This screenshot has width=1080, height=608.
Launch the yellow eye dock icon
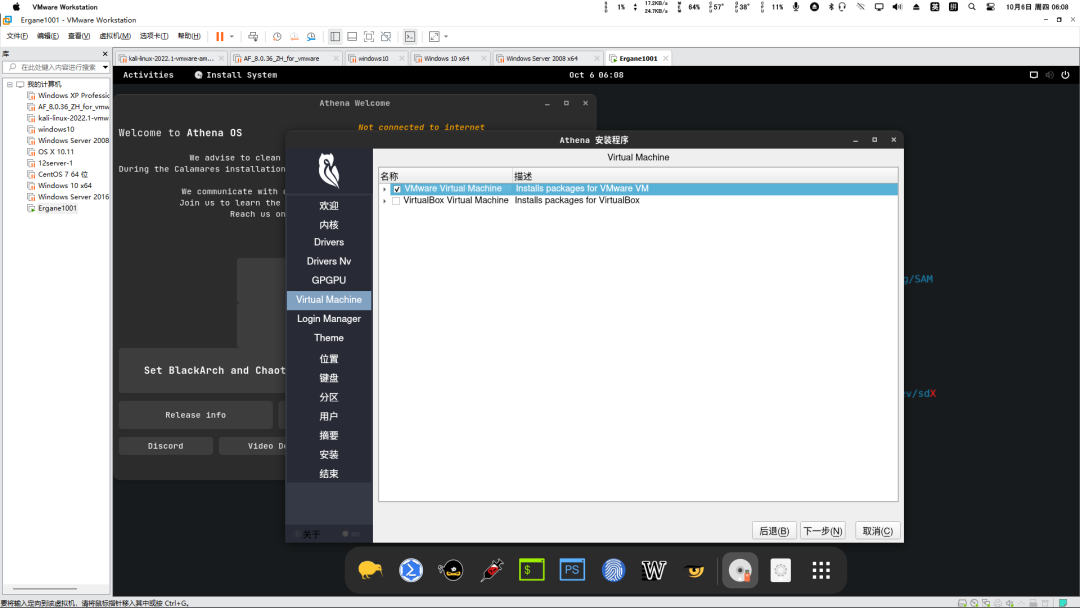(x=694, y=570)
